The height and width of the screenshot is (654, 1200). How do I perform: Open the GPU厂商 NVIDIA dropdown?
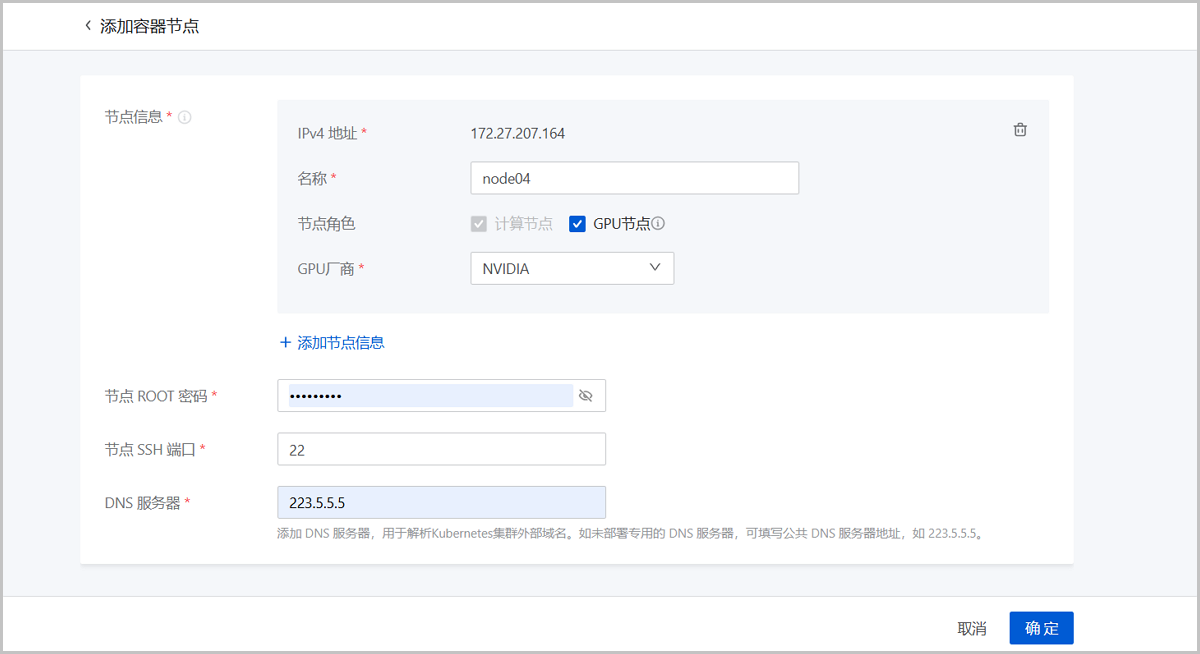(572, 268)
